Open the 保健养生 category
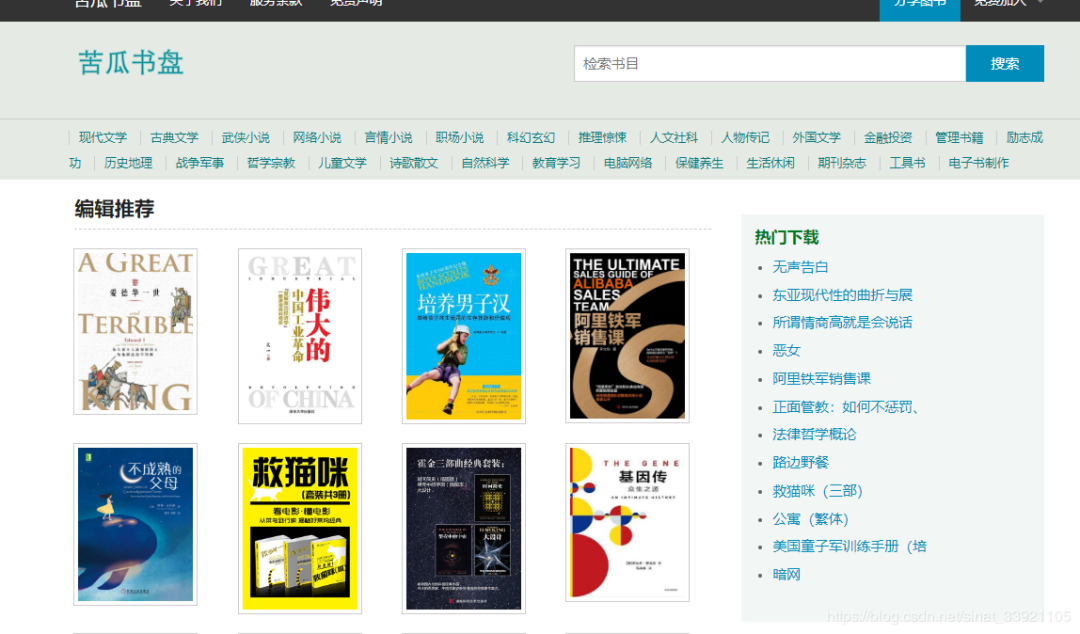The image size is (1080, 634). (x=699, y=163)
